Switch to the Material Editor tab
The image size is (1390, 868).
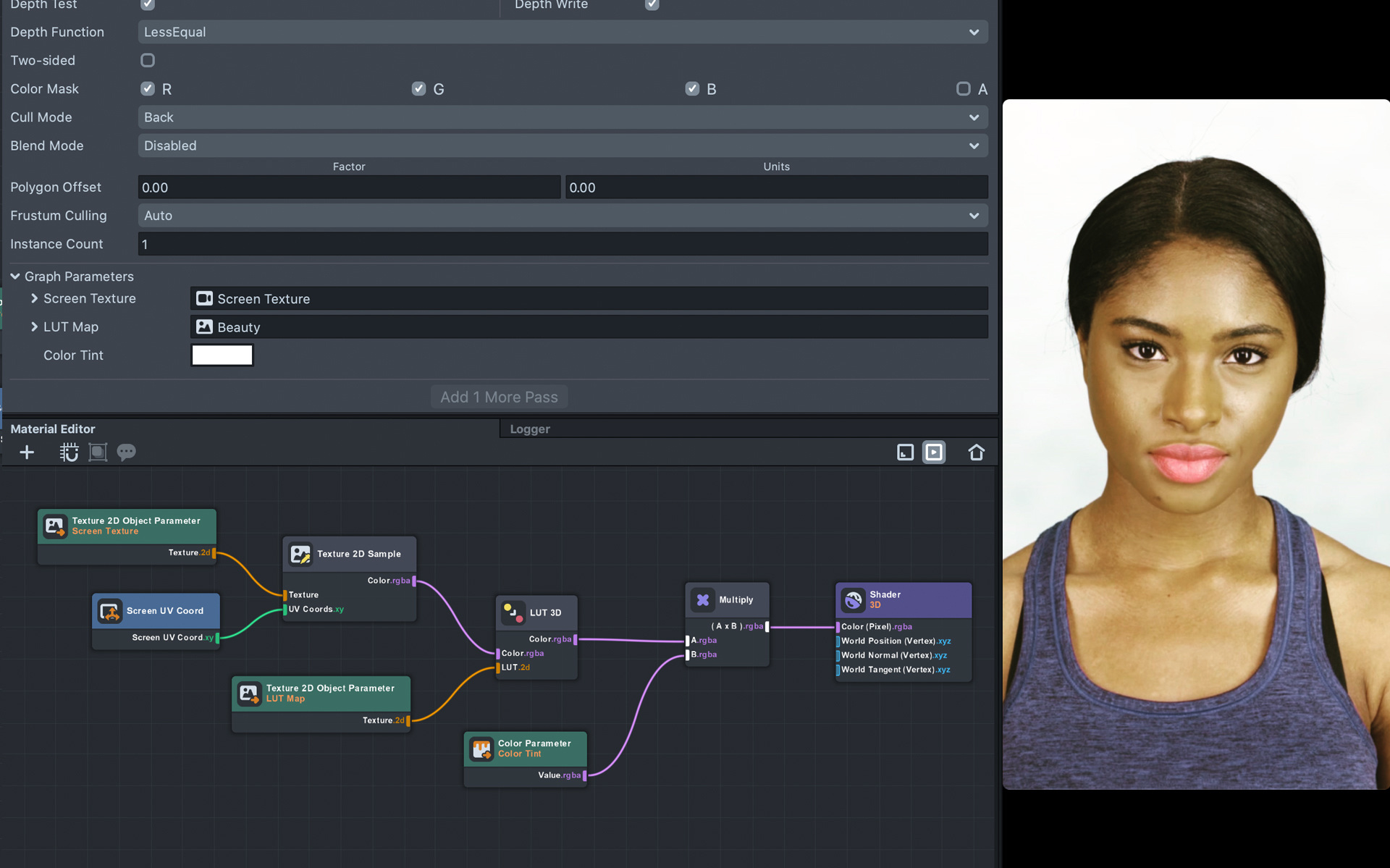point(53,429)
